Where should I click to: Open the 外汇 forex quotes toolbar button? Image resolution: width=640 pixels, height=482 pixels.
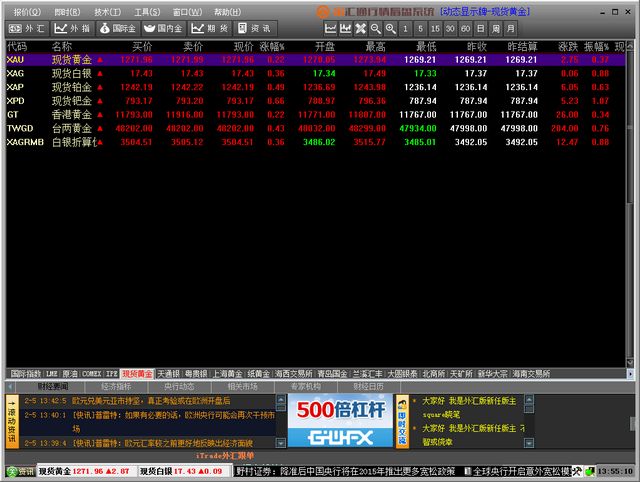pyautogui.click(x=27, y=29)
